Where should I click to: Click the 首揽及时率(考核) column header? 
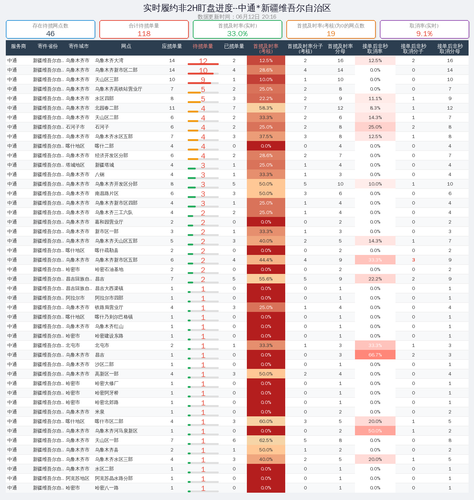(266, 49)
